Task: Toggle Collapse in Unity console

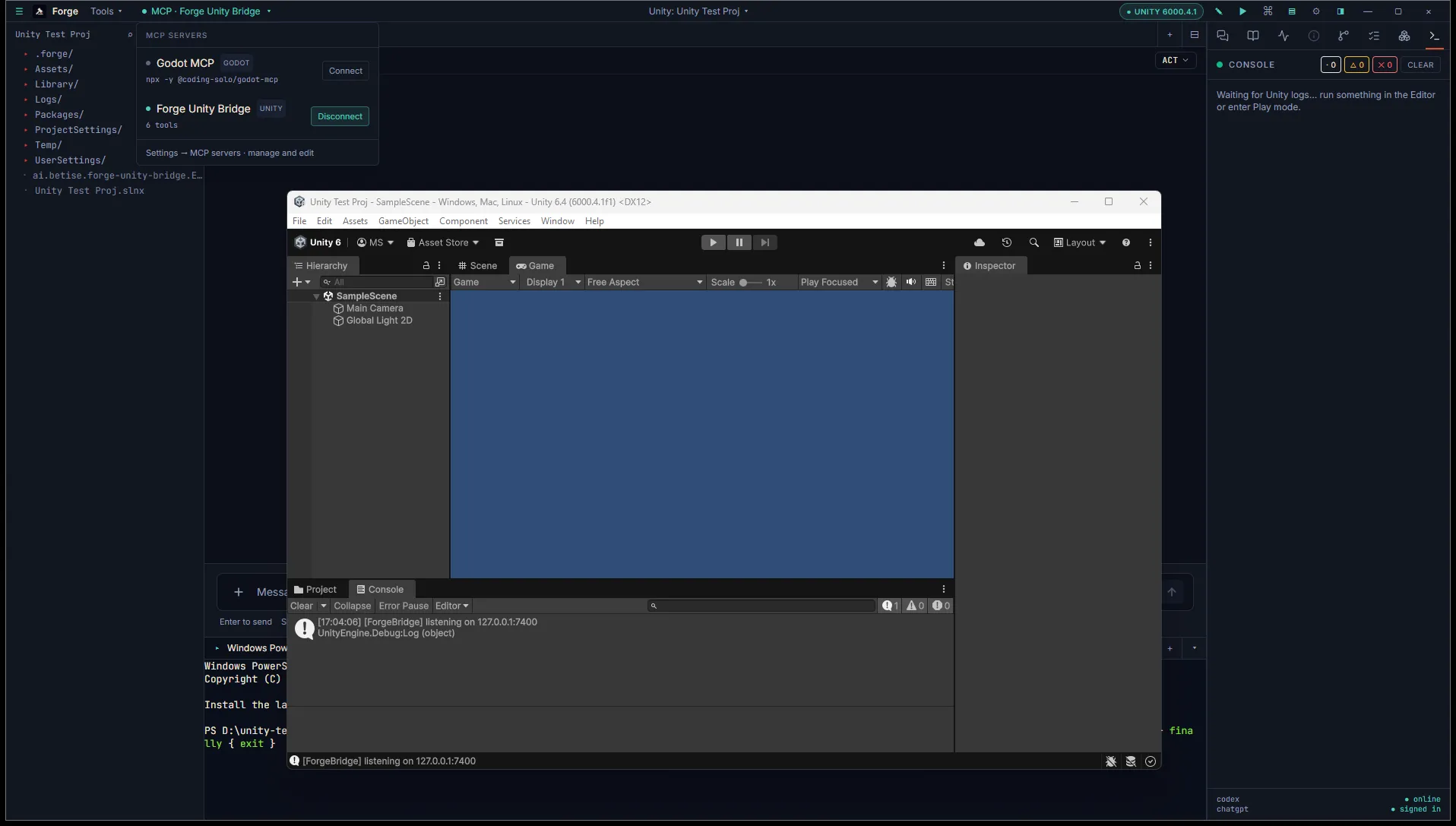Action: coord(352,606)
